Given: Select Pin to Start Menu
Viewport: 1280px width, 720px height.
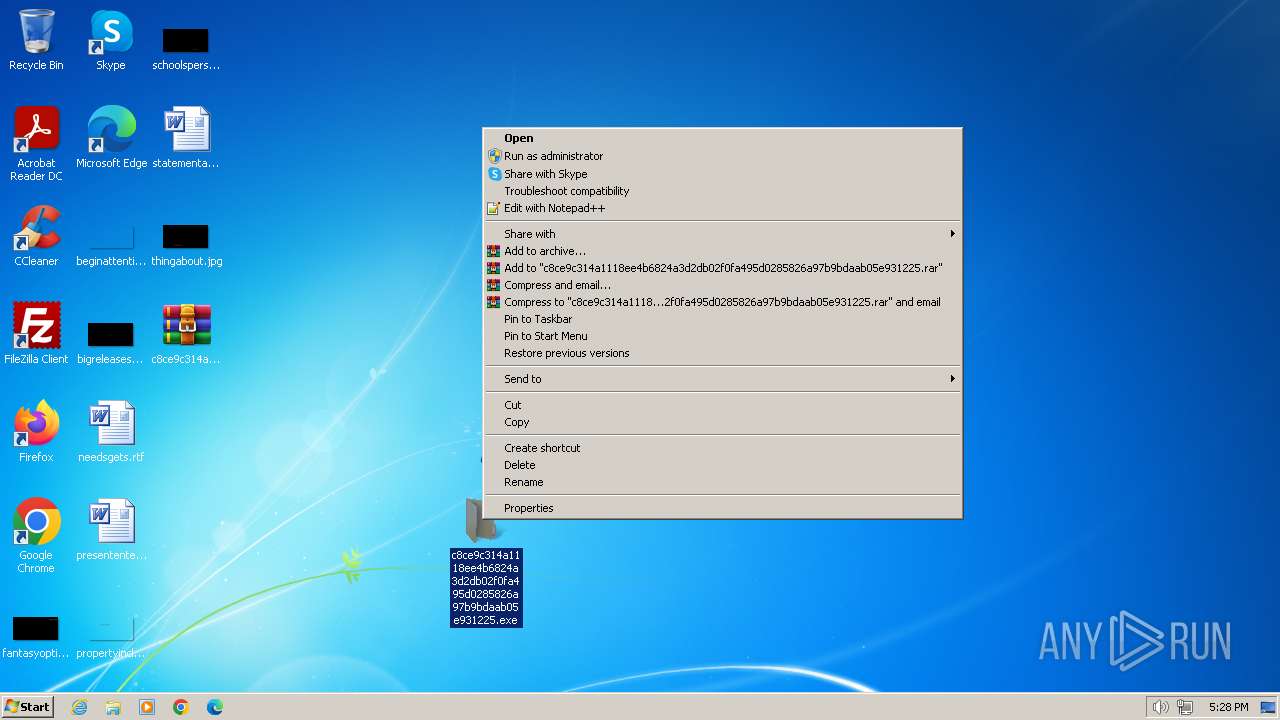Looking at the screenshot, I should [x=722, y=336].
